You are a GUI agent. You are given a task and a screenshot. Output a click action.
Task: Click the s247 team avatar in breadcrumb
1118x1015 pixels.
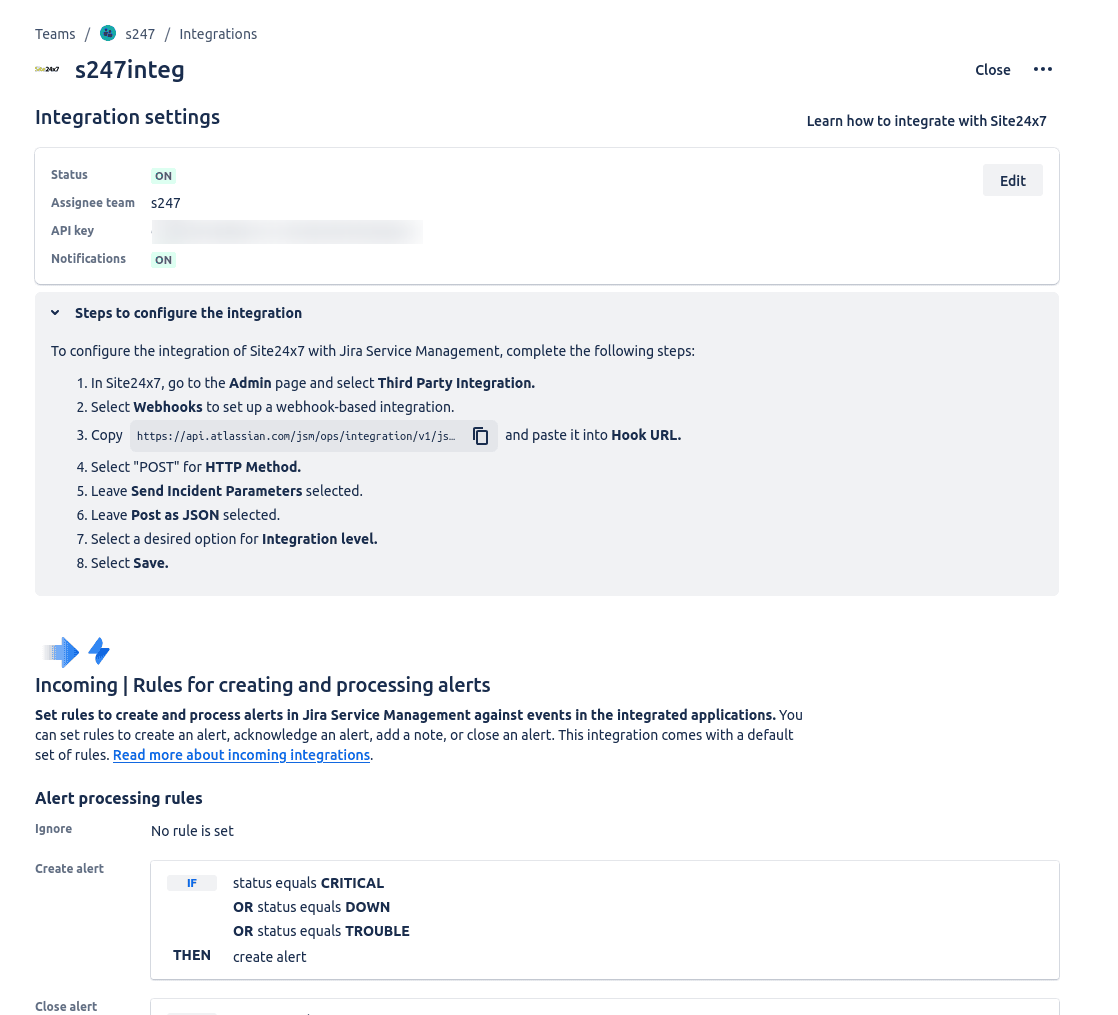click(x=107, y=33)
